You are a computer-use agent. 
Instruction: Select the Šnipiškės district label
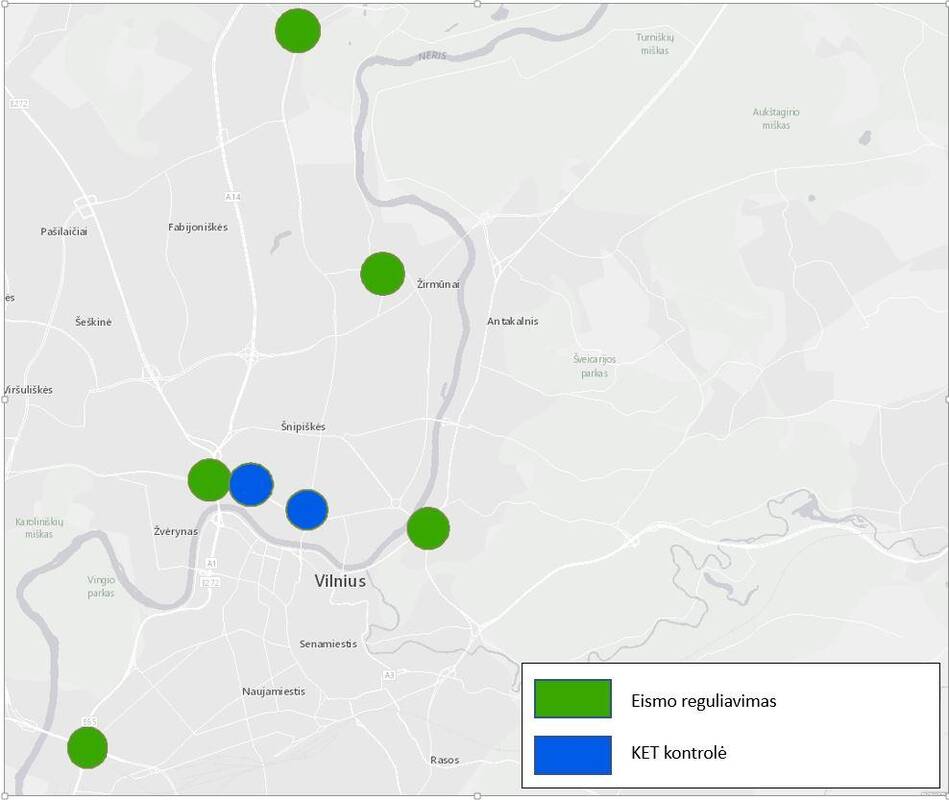303,427
